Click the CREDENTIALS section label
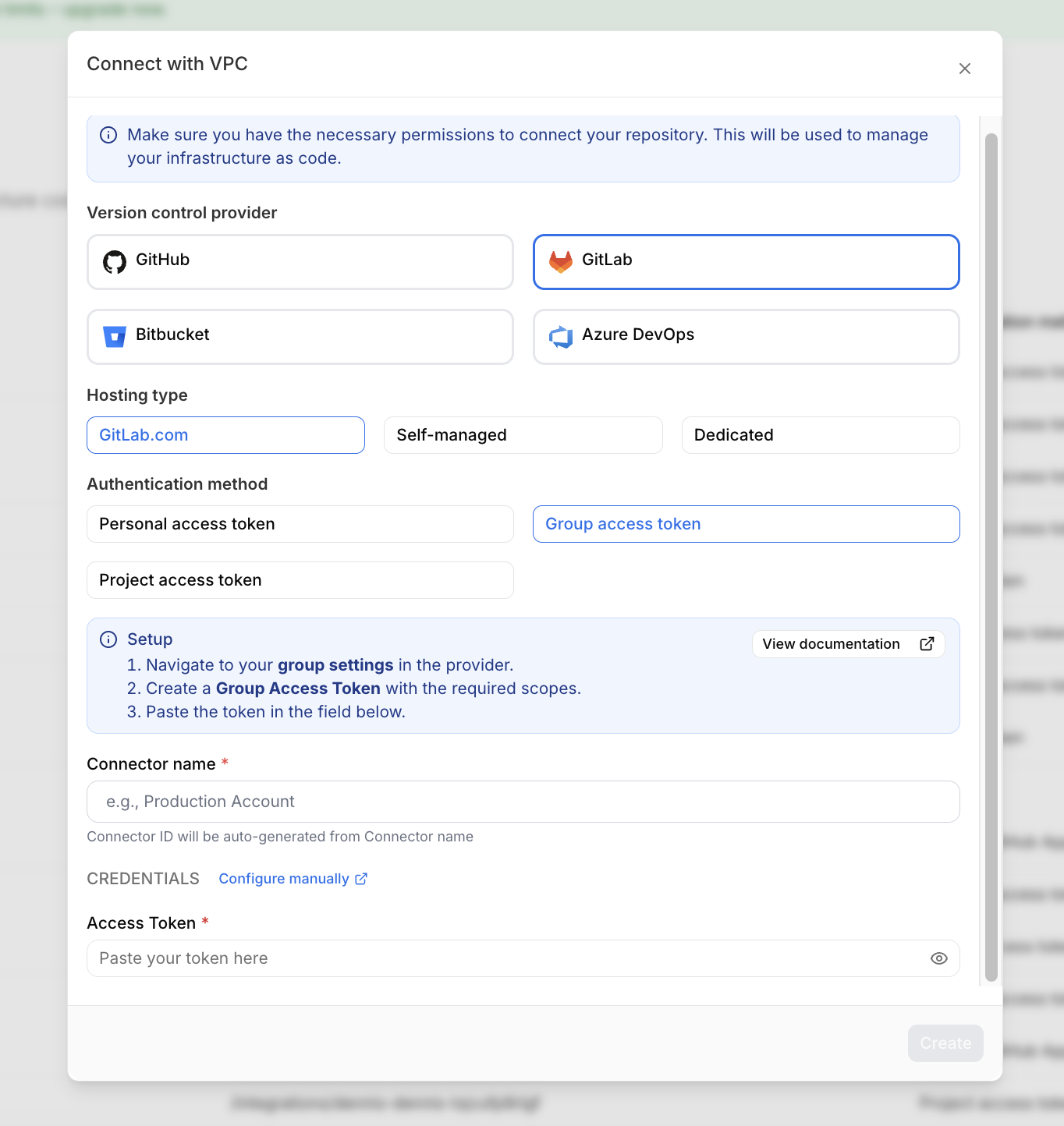This screenshot has height=1126, width=1064. 144,879
